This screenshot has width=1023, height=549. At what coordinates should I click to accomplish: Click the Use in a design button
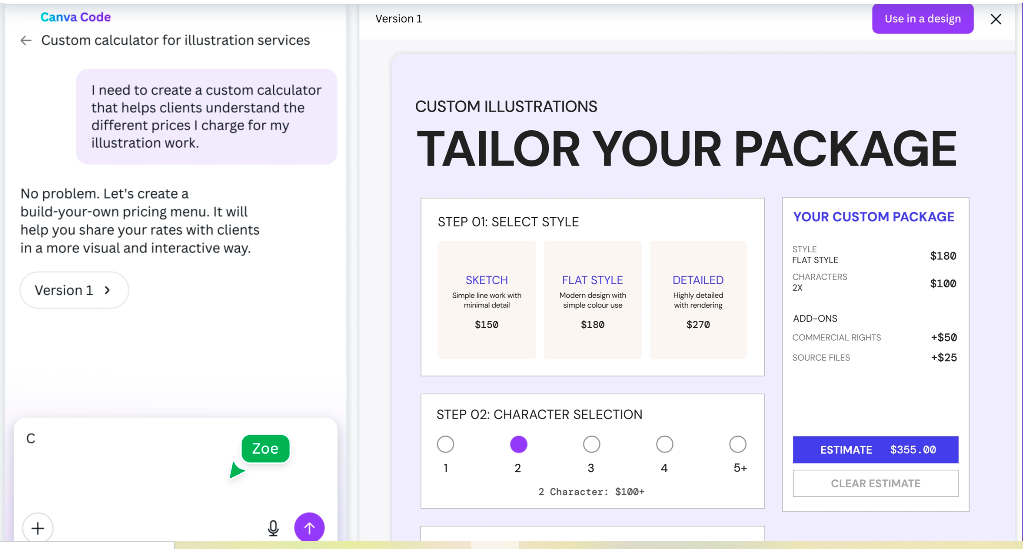coord(923,19)
